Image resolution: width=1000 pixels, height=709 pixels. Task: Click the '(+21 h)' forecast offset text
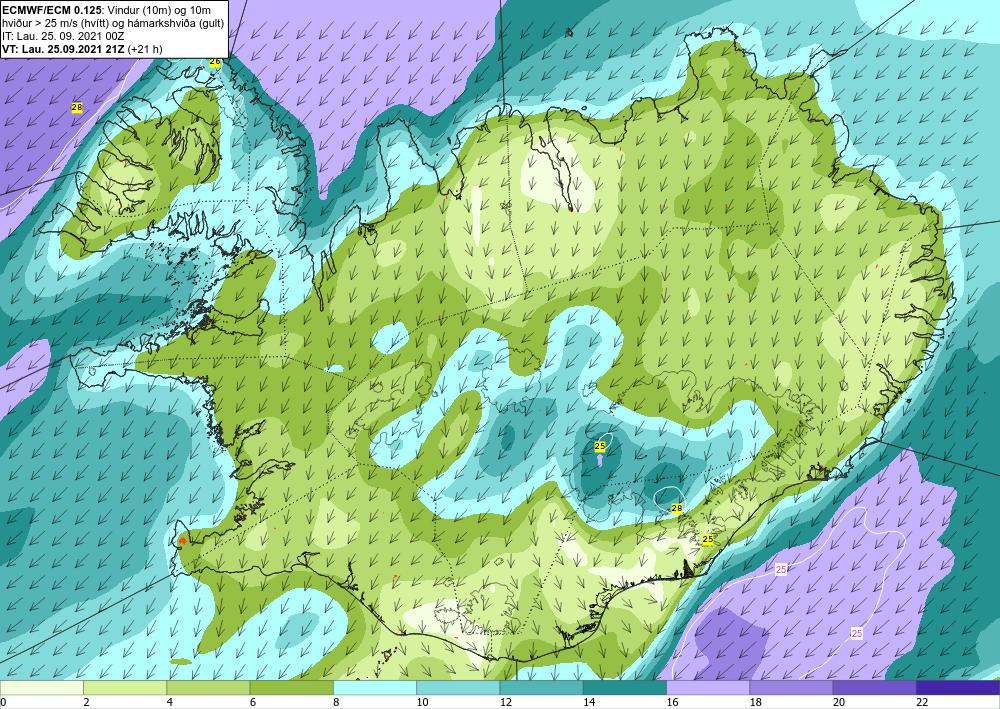145,49
